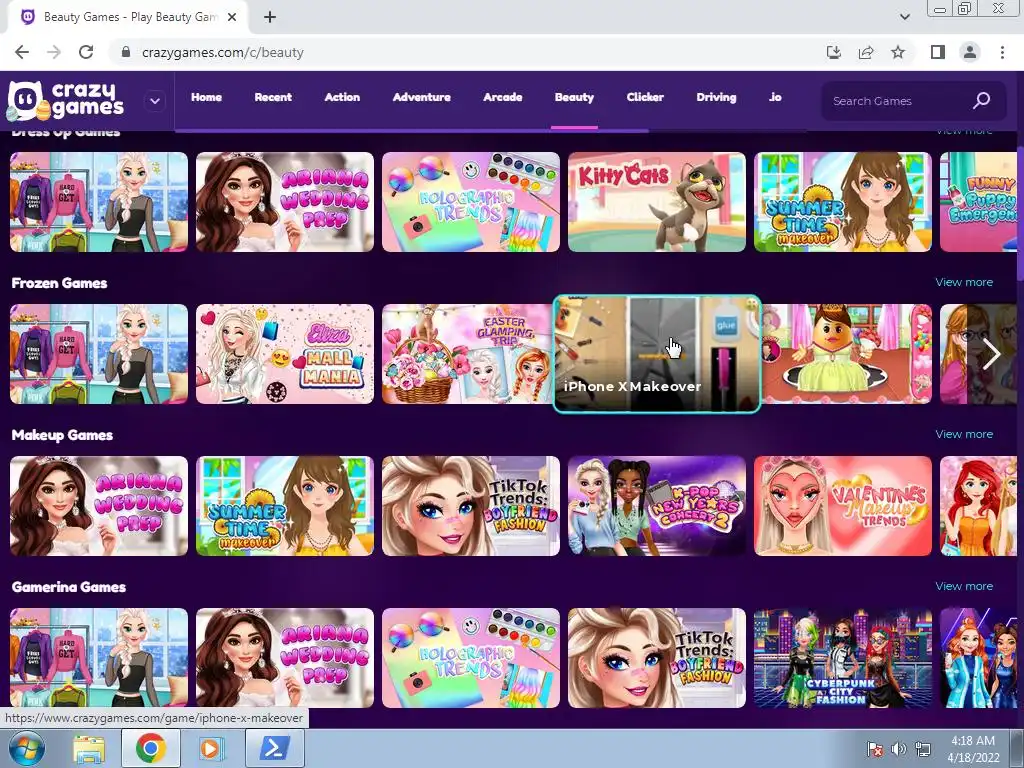The width and height of the screenshot is (1024, 768).
Task: Open Funny Puppy Emergency thumbnail
Action: [x=978, y=202]
